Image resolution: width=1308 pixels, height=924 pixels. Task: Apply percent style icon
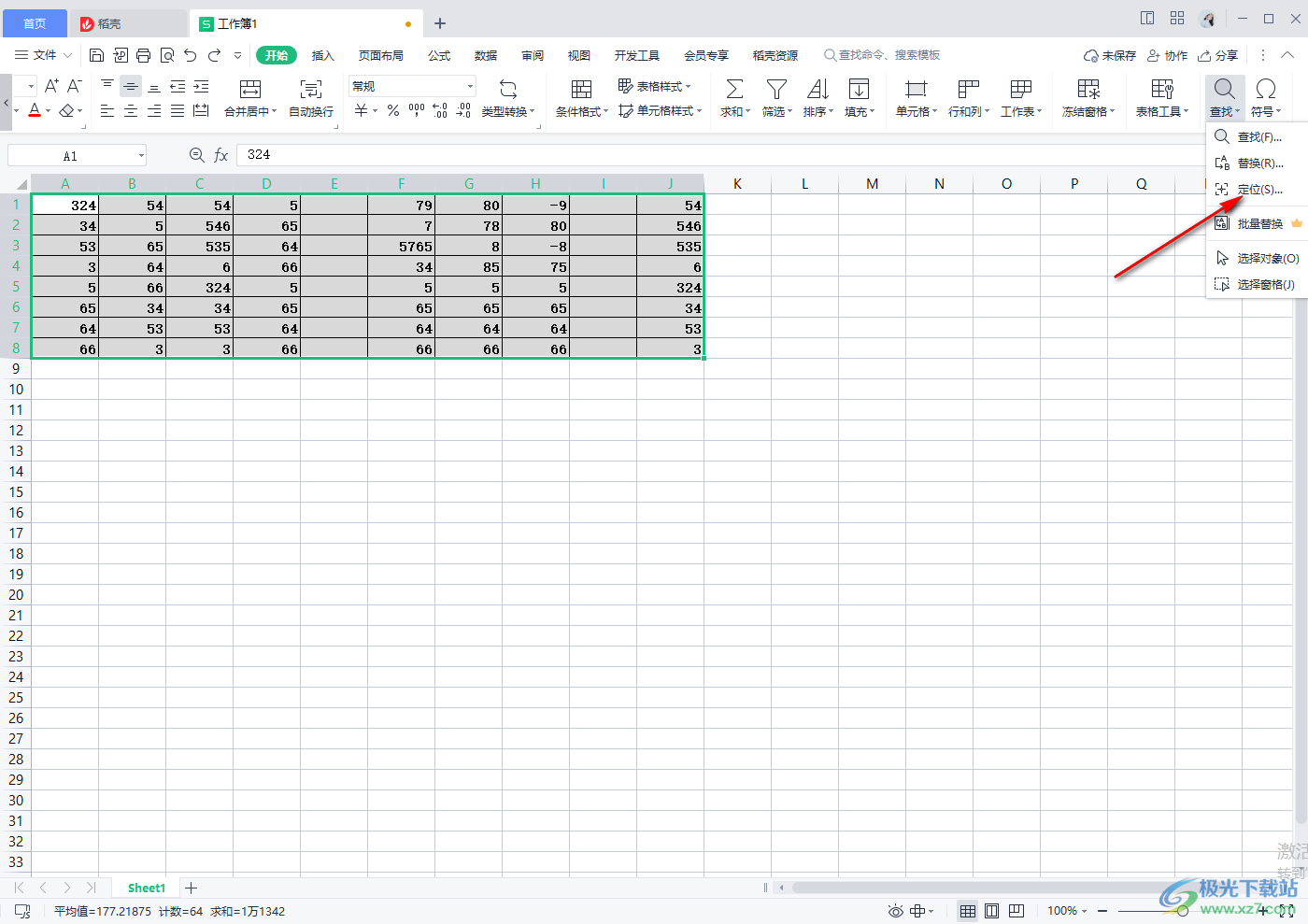click(393, 110)
